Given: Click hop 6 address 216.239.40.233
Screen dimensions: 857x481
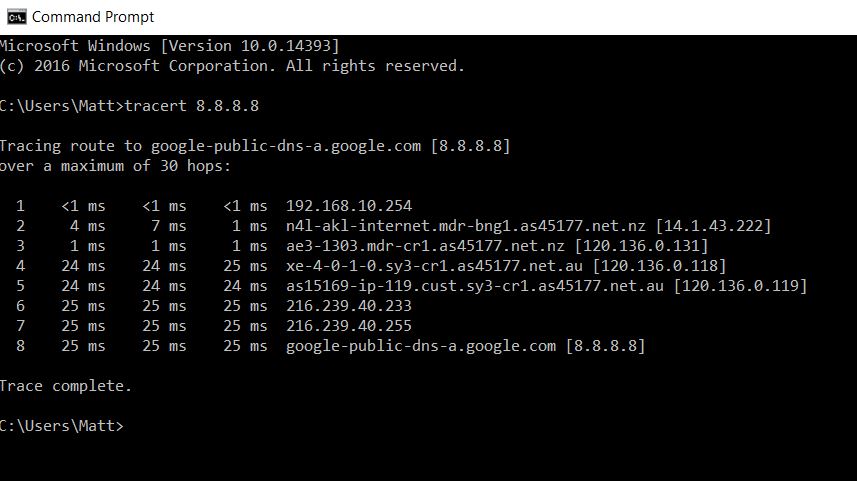Looking at the screenshot, I should coord(348,306).
